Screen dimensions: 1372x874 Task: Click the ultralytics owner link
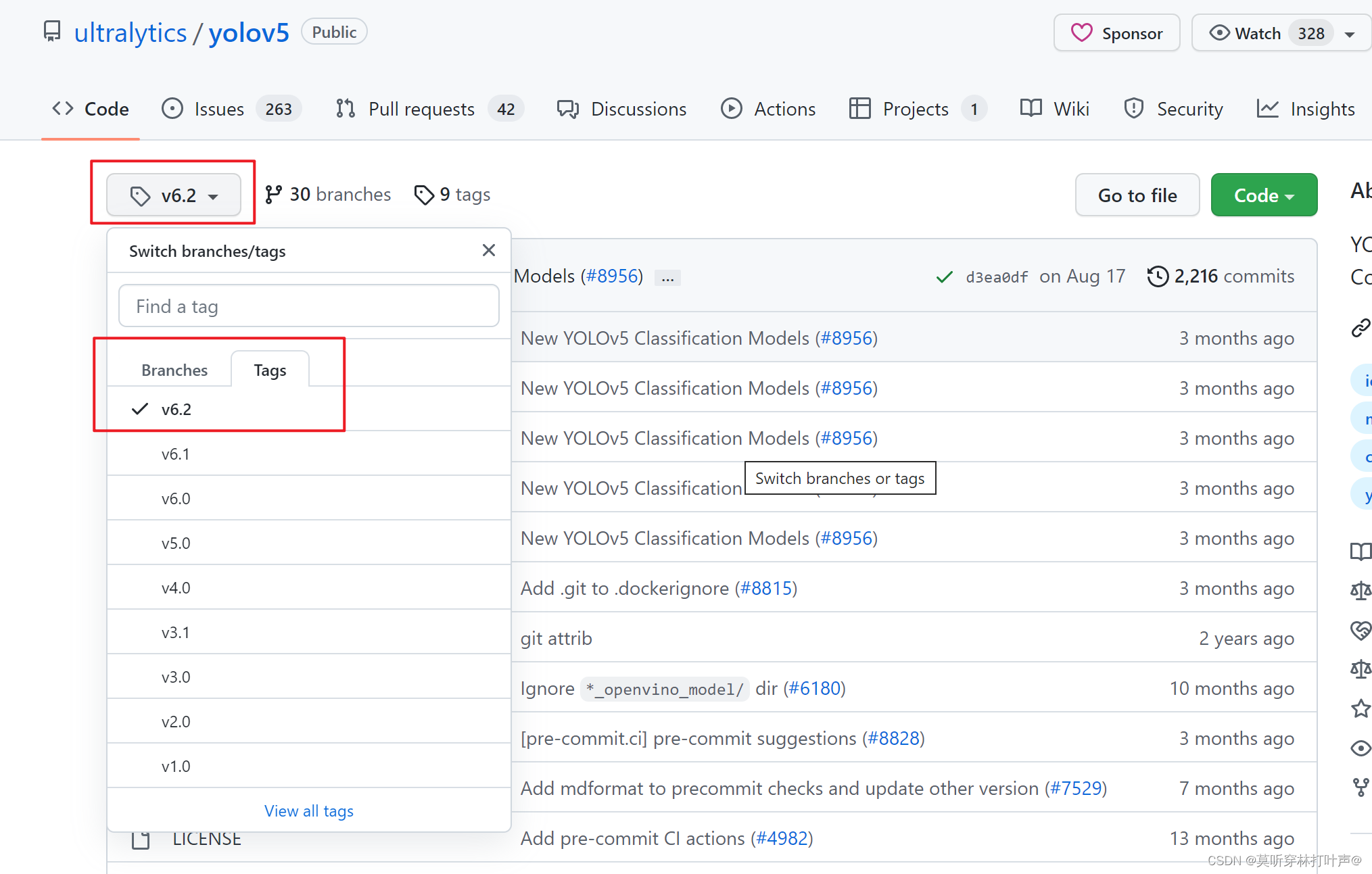click(x=130, y=32)
